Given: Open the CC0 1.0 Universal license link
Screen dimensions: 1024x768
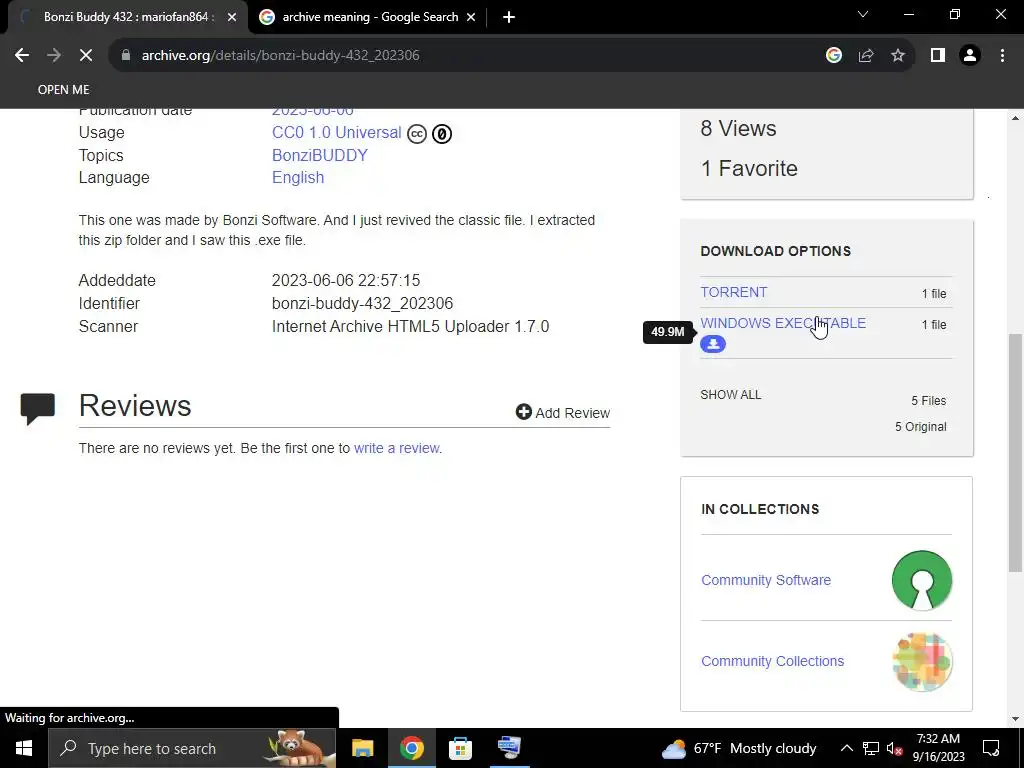Looking at the screenshot, I should click(x=336, y=133).
